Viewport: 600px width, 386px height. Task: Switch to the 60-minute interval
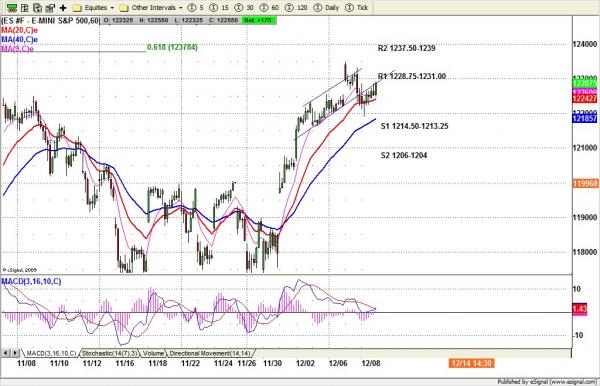pos(270,8)
